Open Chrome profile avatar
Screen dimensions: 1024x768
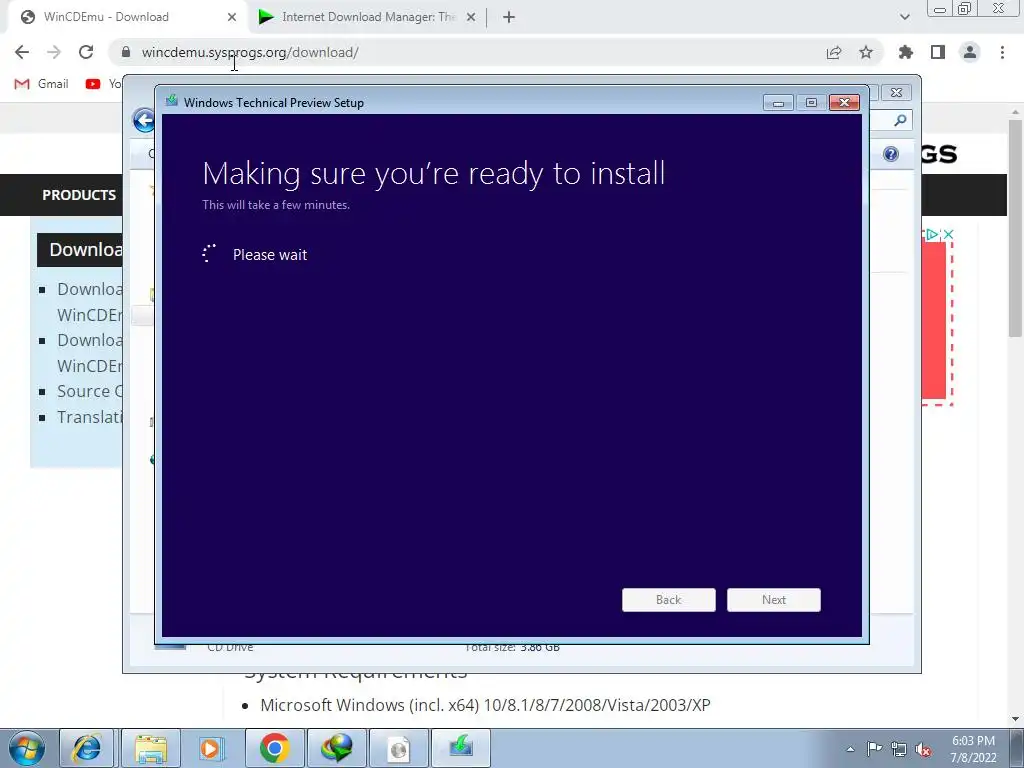point(970,52)
